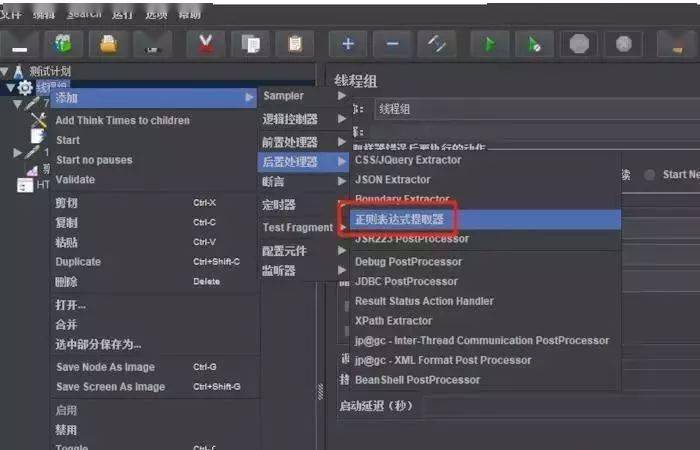Collapse the 测试计划 tree node
This screenshot has height=450, width=700.
pos(4,71)
